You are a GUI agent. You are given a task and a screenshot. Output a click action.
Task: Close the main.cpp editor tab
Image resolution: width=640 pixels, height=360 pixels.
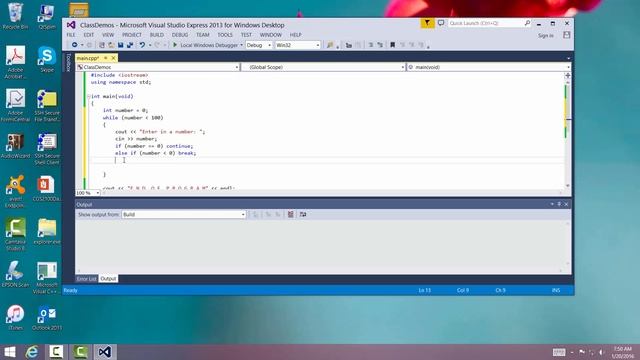[113, 58]
